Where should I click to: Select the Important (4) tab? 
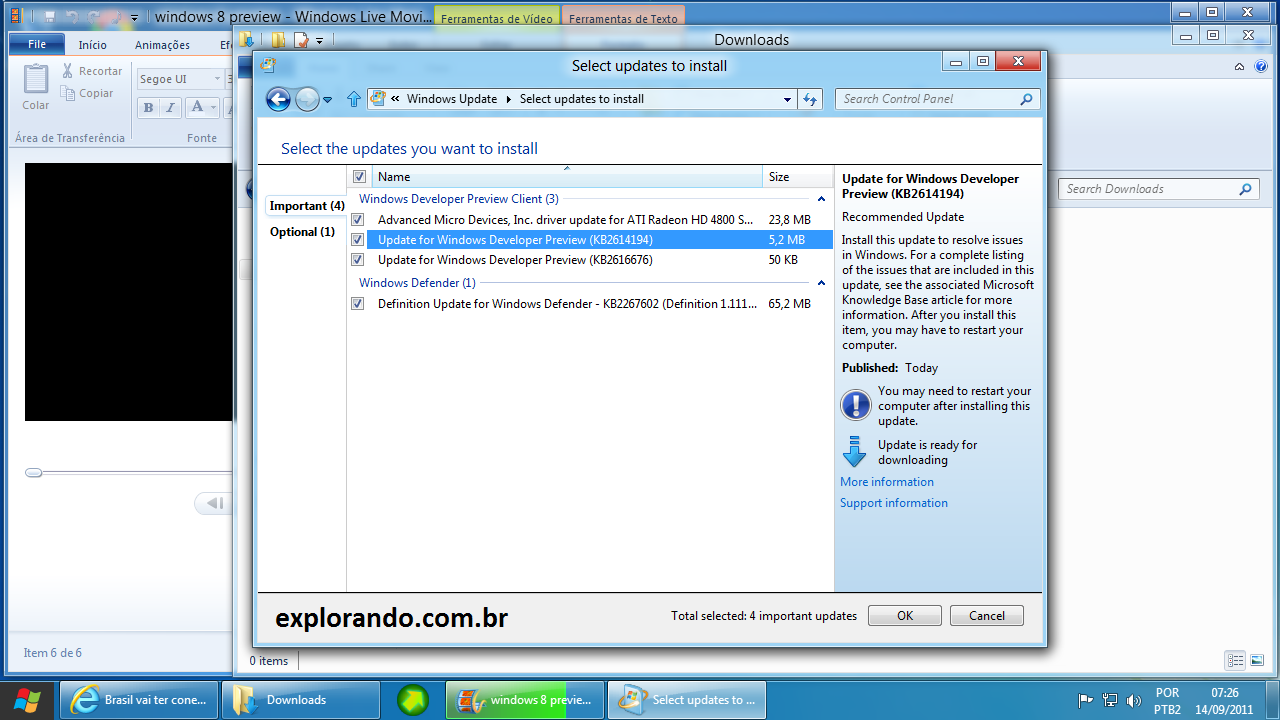(x=307, y=205)
